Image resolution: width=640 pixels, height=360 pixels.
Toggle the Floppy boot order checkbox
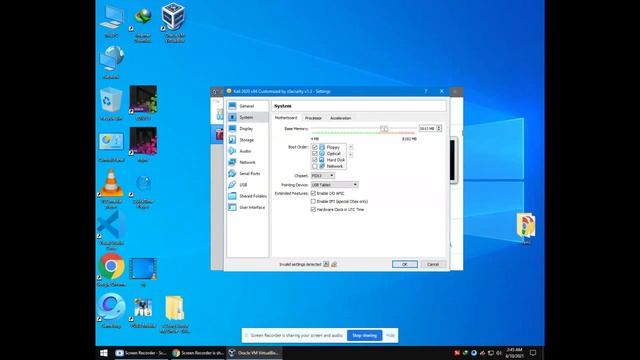click(x=314, y=147)
